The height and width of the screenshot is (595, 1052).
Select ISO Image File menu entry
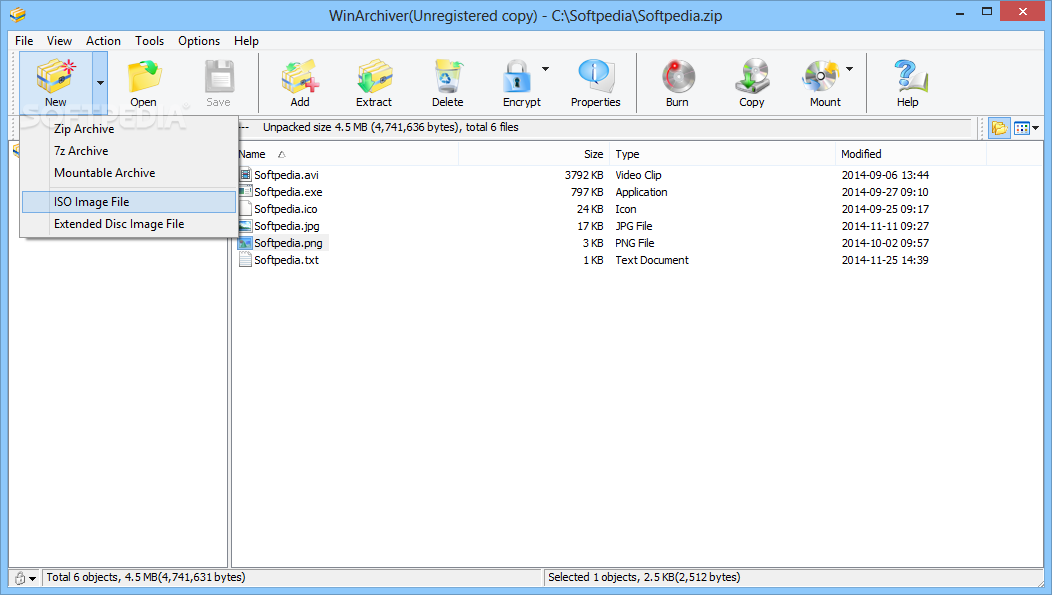(129, 202)
